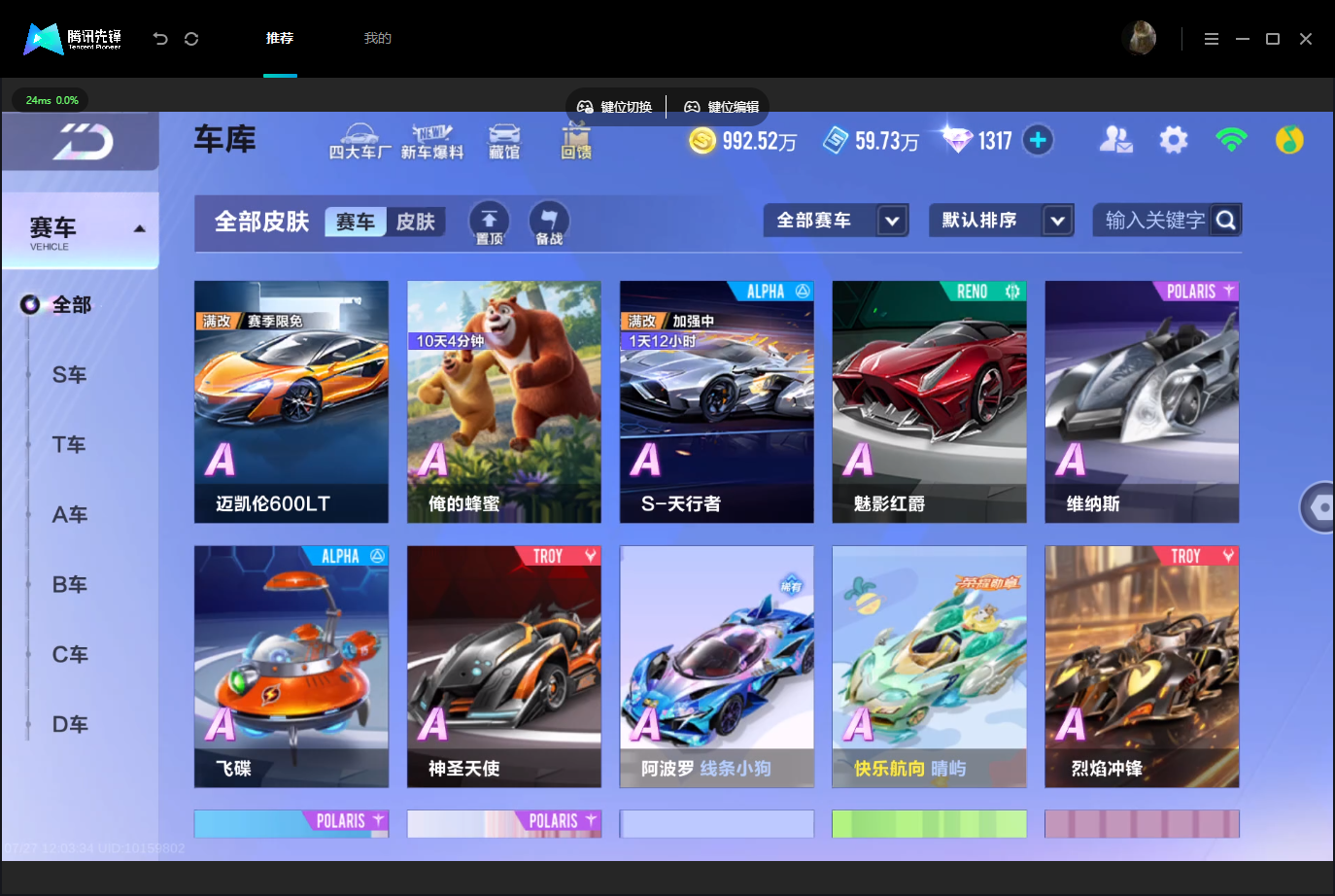This screenshot has width=1335, height=896.
Task: Select the 烈焰冲锋 car card
Action: 1143,667
